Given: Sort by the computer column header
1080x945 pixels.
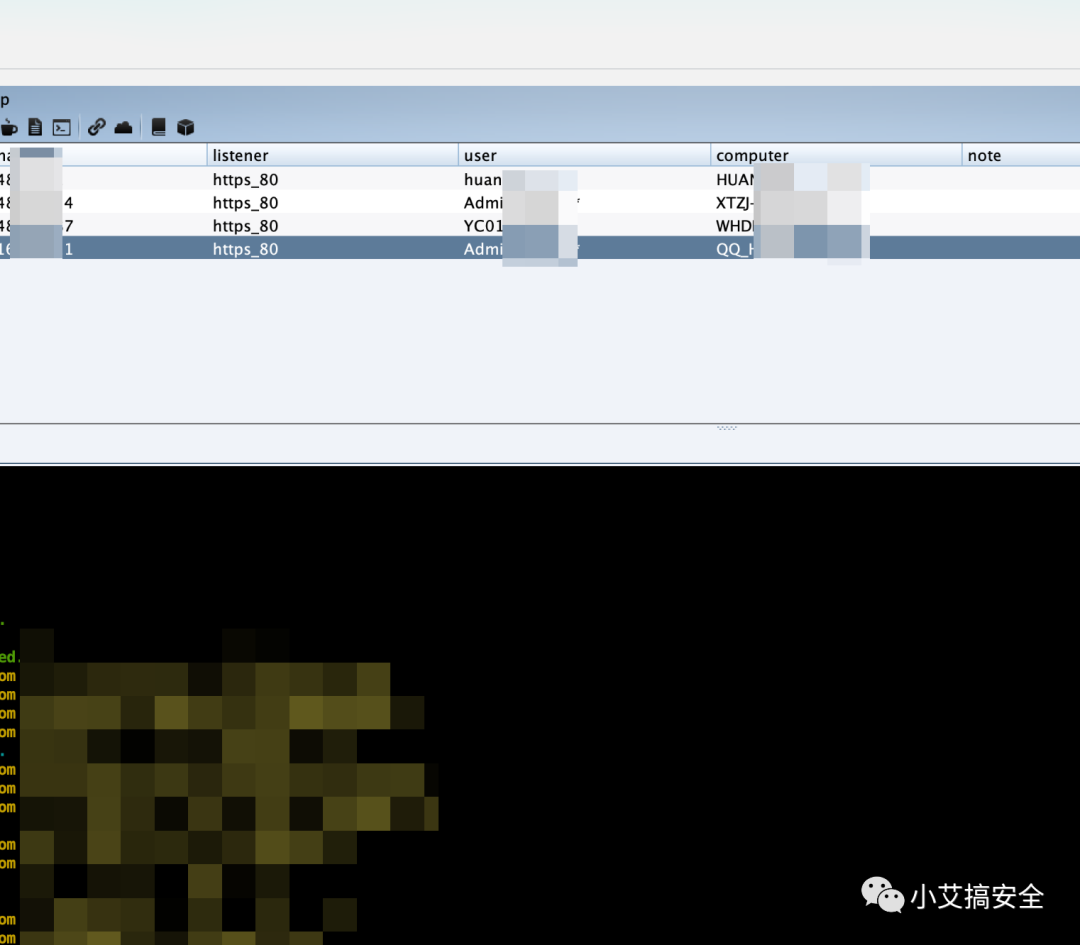Looking at the screenshot, I should [836, 156].
